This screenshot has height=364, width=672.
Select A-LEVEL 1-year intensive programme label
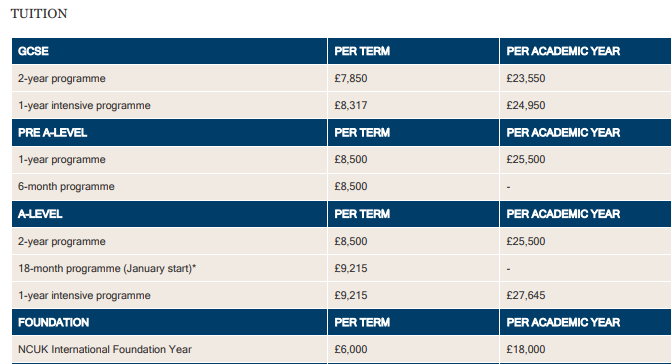[84, 295]
